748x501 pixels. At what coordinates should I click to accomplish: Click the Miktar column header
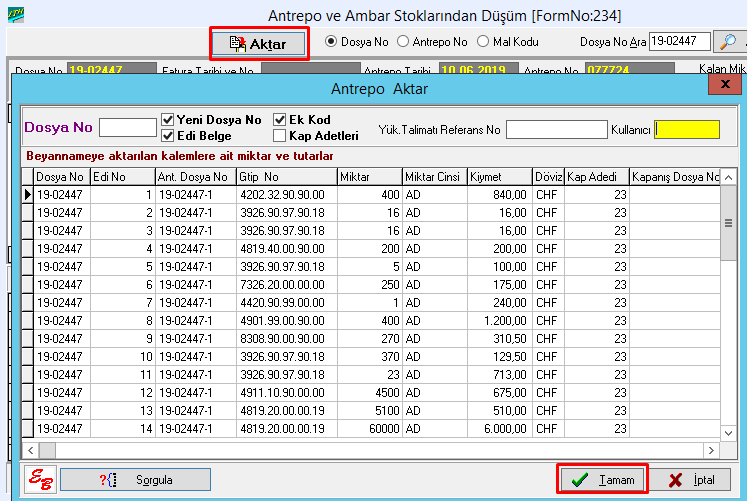click(370, 177)
